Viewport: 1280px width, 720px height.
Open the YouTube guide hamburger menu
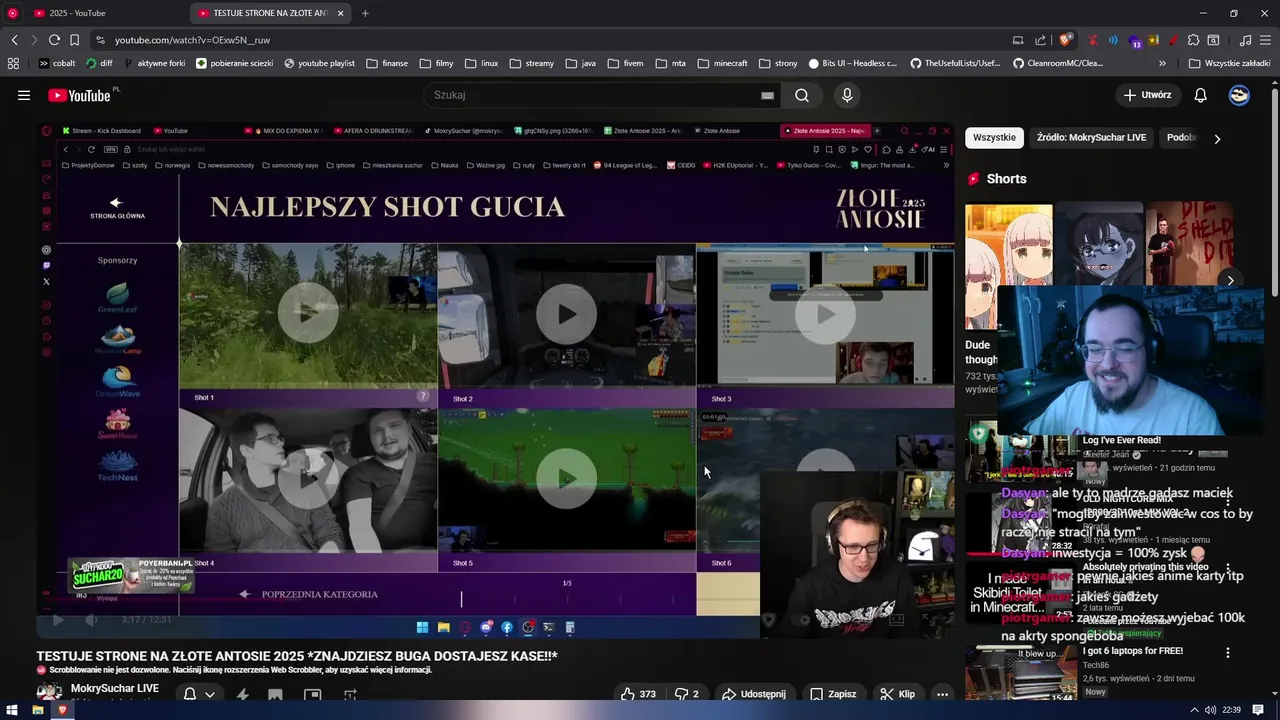click(x=24, y=95)
